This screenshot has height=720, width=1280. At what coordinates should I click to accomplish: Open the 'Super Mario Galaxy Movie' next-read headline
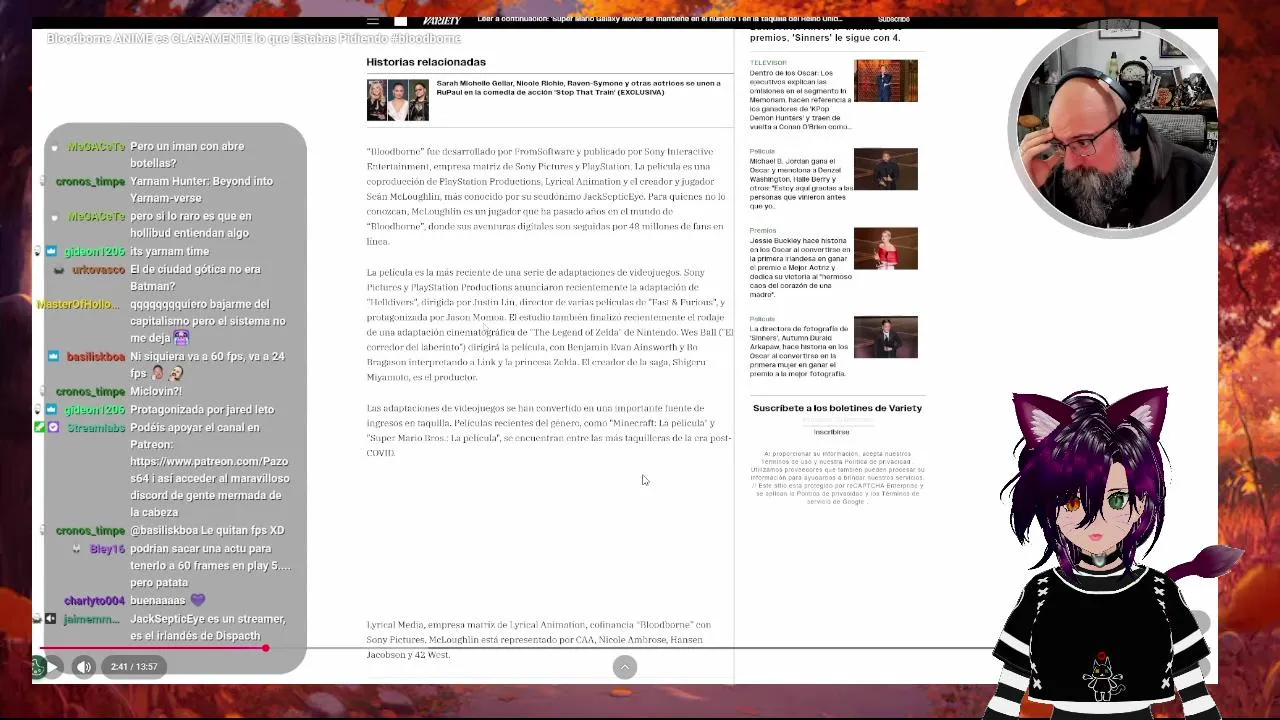[x=660, y=19]
